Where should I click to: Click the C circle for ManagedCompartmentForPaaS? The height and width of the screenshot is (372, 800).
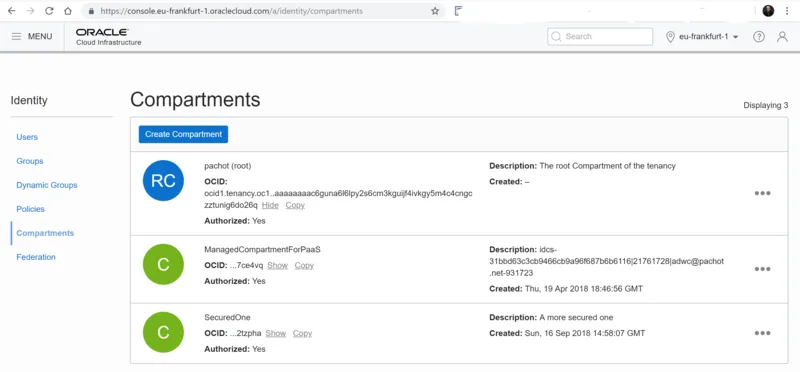pos(163,264)
